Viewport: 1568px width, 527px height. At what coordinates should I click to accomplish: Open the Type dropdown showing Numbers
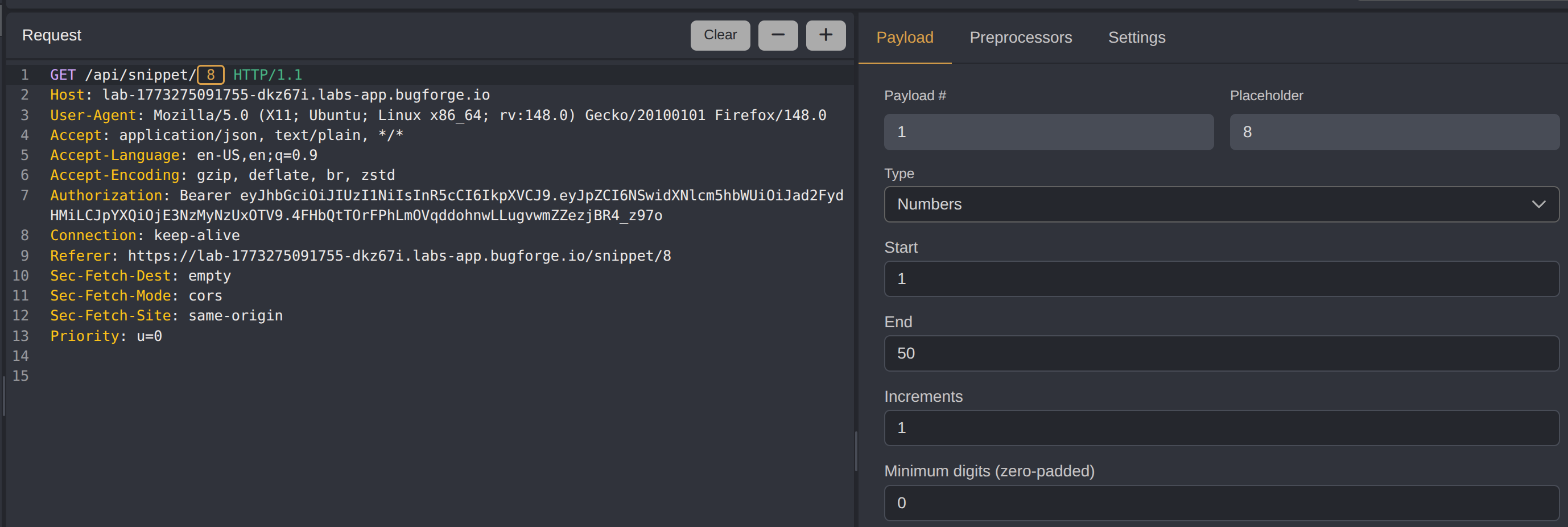tap(1218, 204)
